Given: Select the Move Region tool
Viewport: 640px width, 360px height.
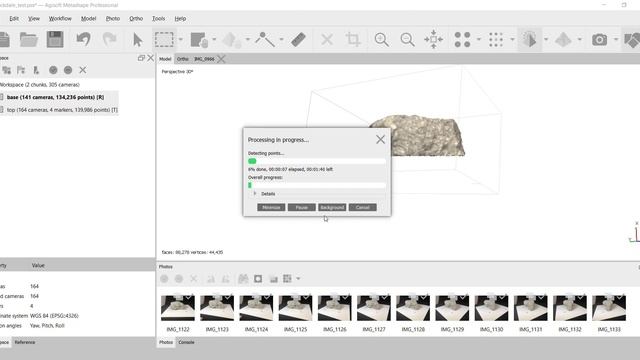Looking at the screenshot, I should coord(200,40).
